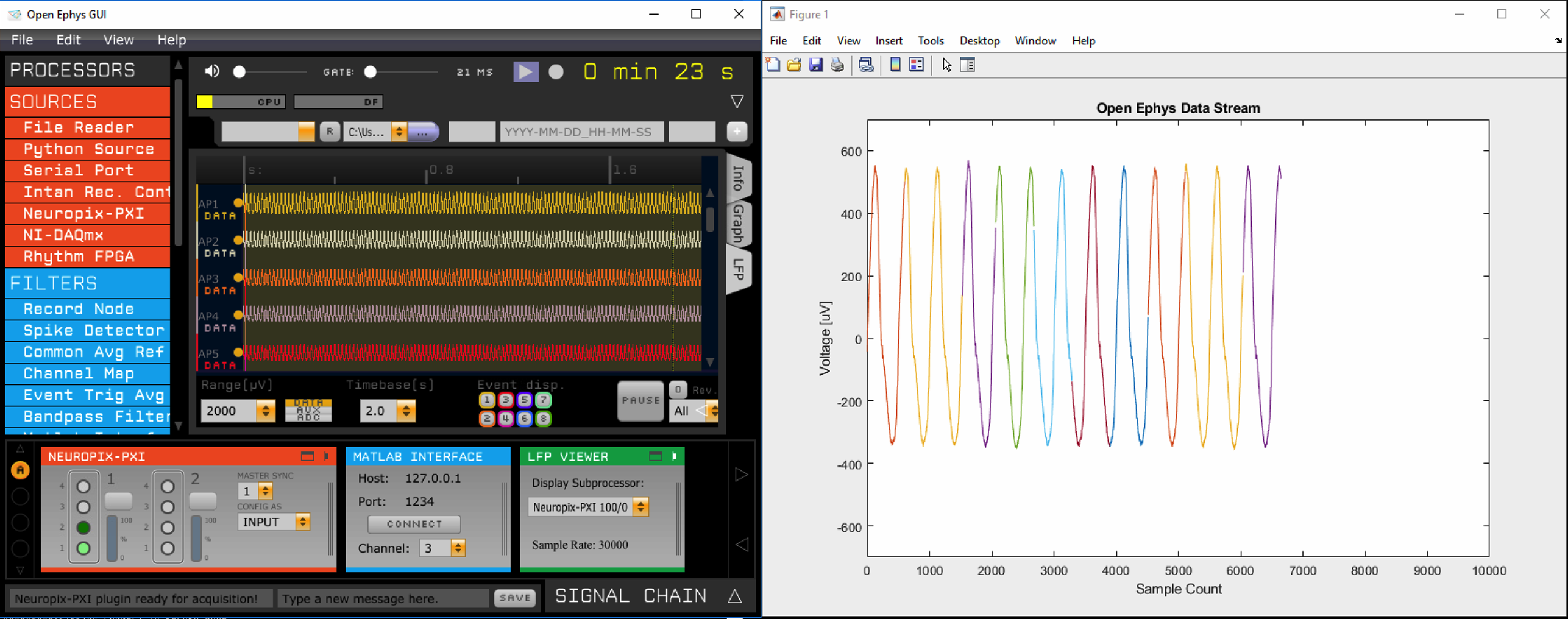Click the signal chain right arrow

pos(741,475)
